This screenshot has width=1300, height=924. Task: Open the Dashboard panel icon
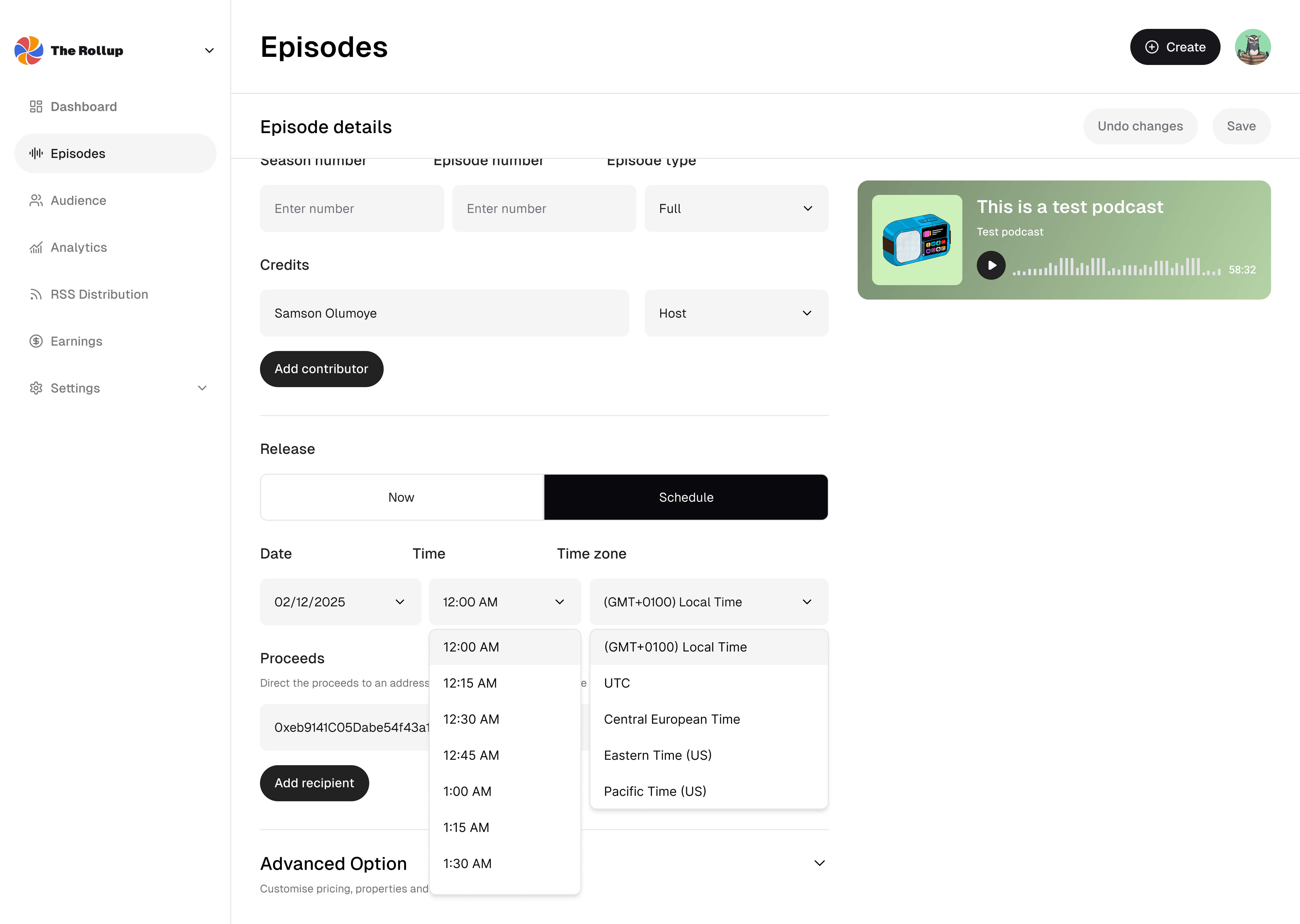(36, 106)
